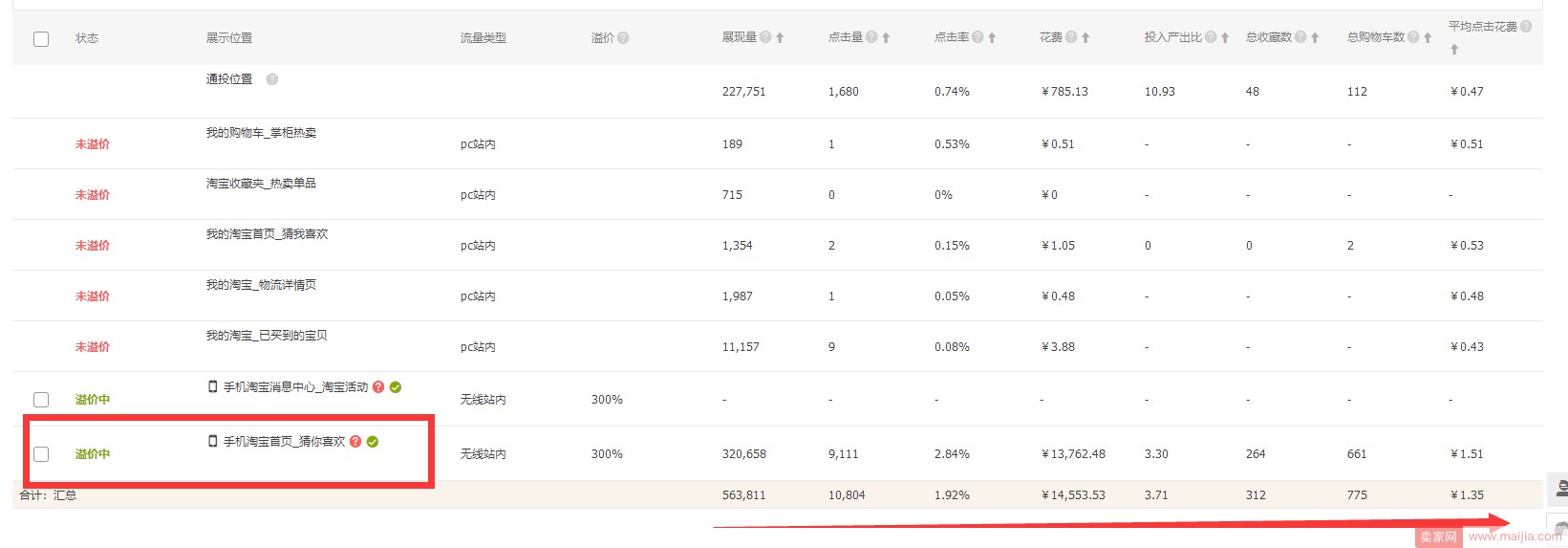Screen dimensions: 1568x548
Task: Click the 状态 column header
Action: click(x=87, y=38)
